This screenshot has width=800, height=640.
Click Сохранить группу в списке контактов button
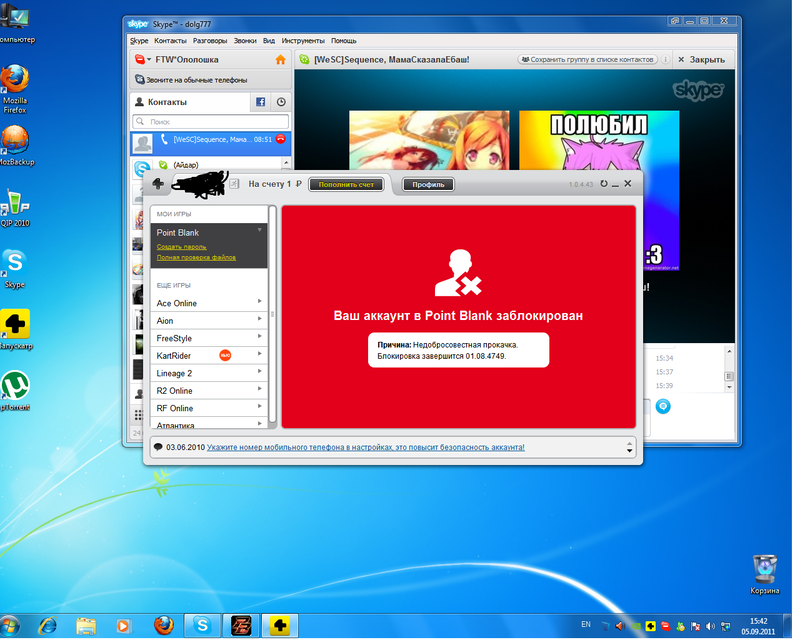pos(587,60)
